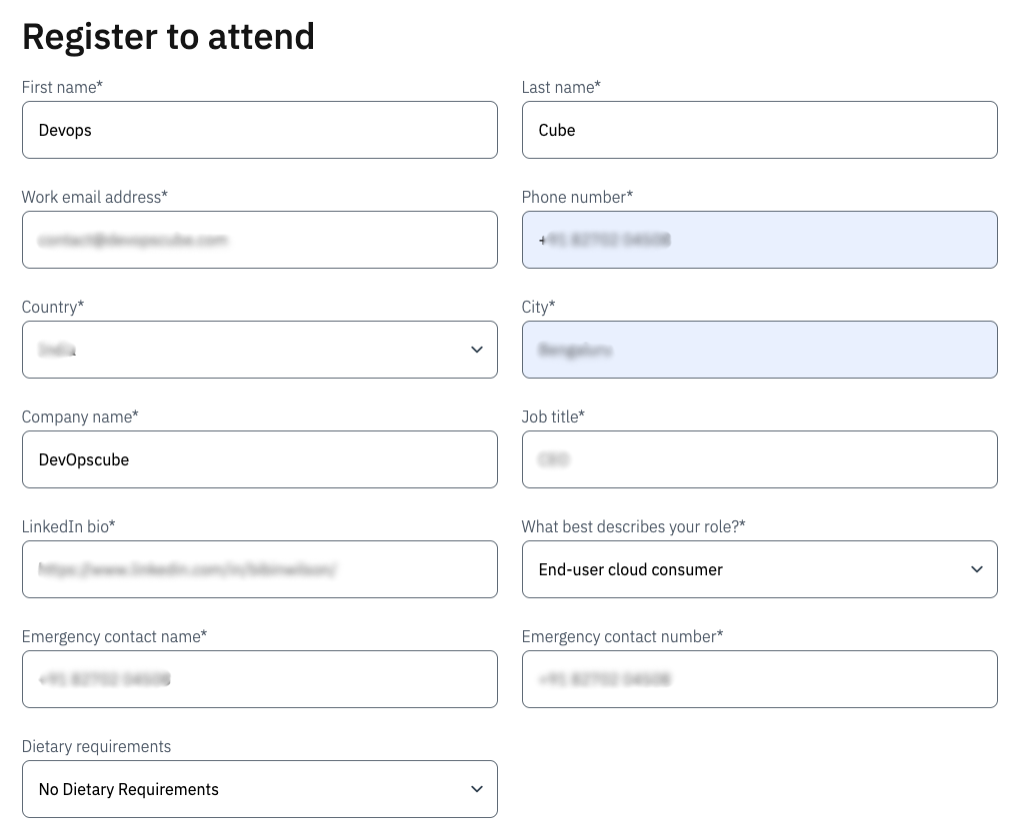Click the Dietary requirements chevron arrow
This screenshot has width=1016, height=835.
point(477,789)
